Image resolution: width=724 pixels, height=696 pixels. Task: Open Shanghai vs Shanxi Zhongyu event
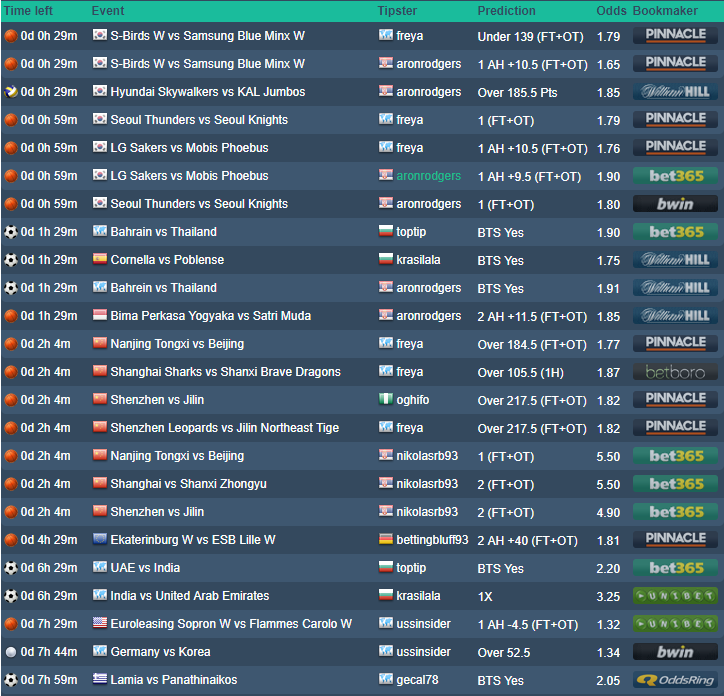pyautogui.click(x=188, y=484)
